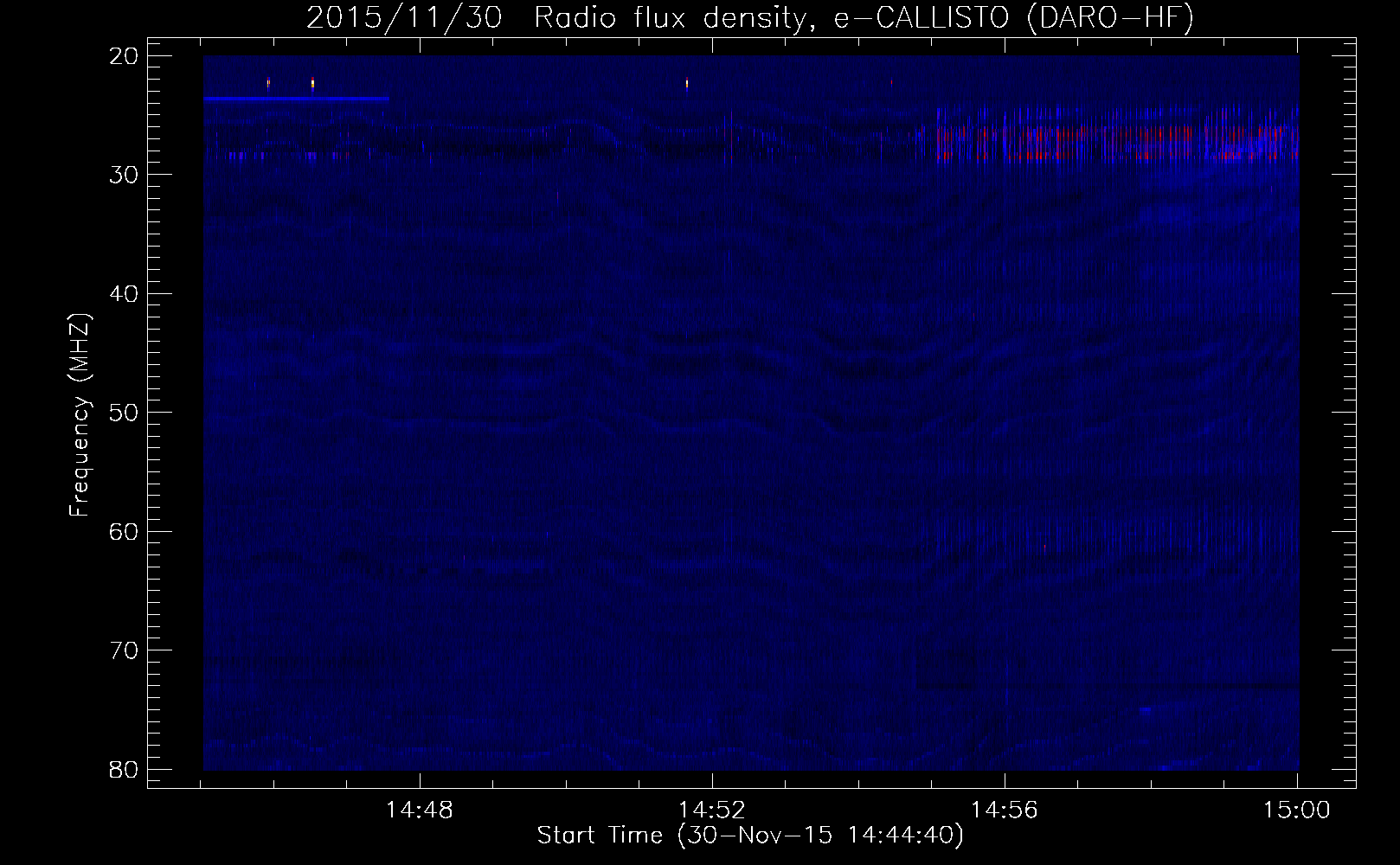
Task: Click the 'Frequency (MHZ)' axis label
Action: click(80, 414)
